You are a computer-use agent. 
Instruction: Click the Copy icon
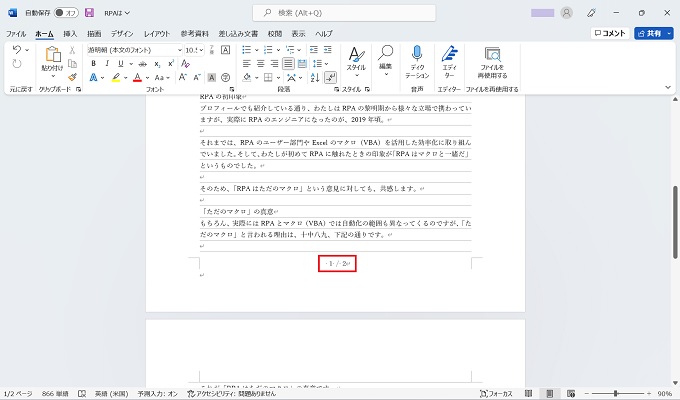point(72,64)
